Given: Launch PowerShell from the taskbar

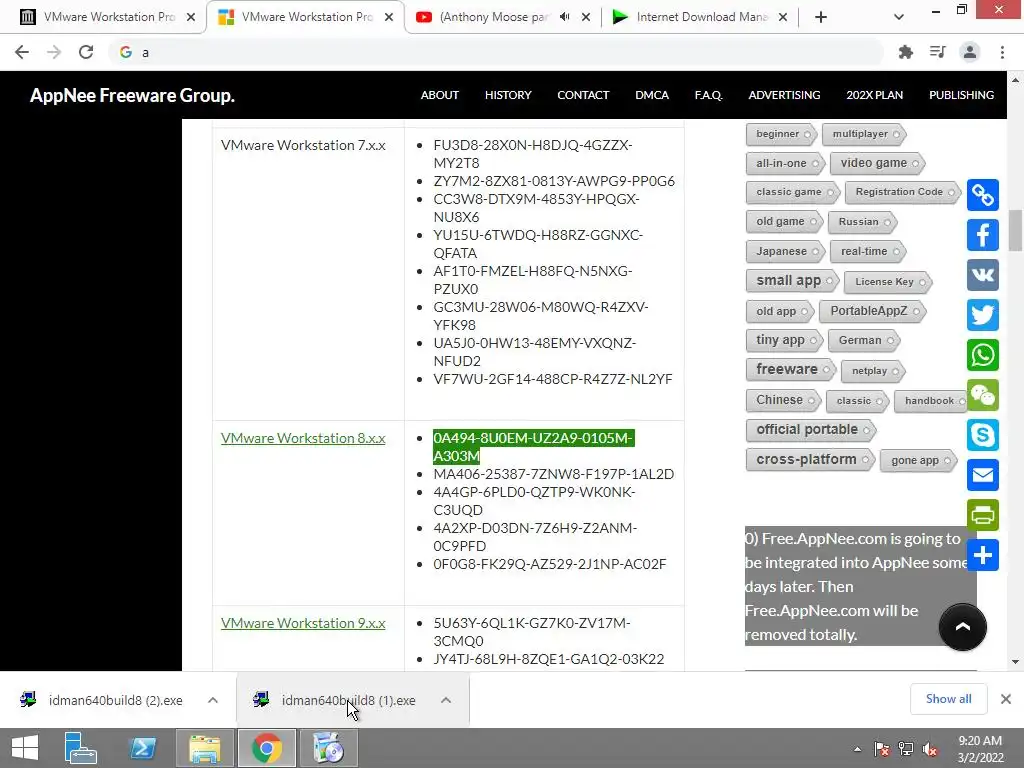Looking at the screenshot, I should 142,748.
